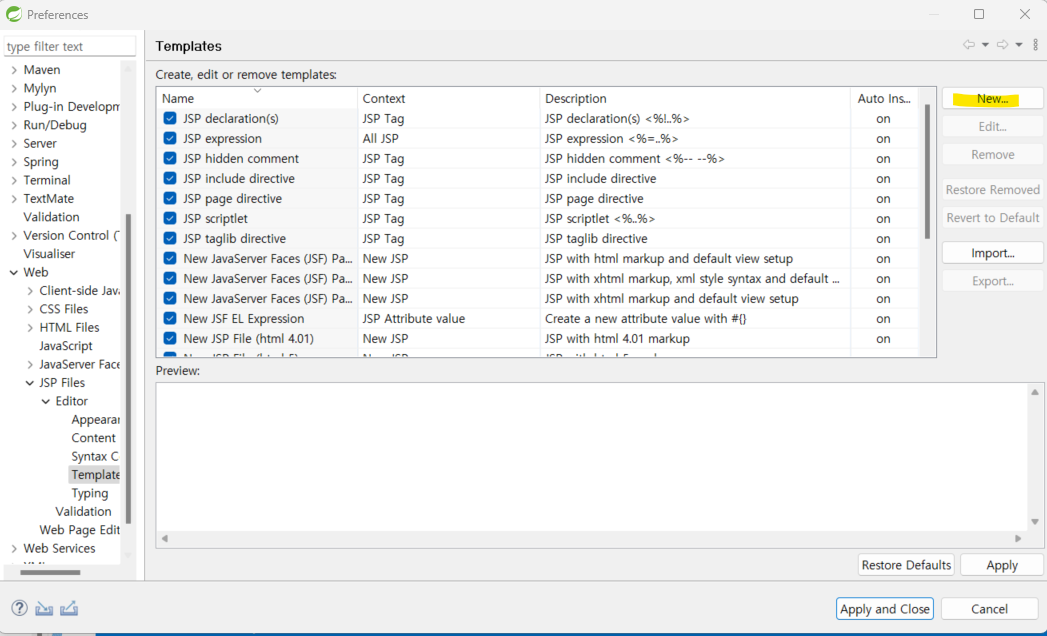Expand the Web Services tree node

(14, 548)
